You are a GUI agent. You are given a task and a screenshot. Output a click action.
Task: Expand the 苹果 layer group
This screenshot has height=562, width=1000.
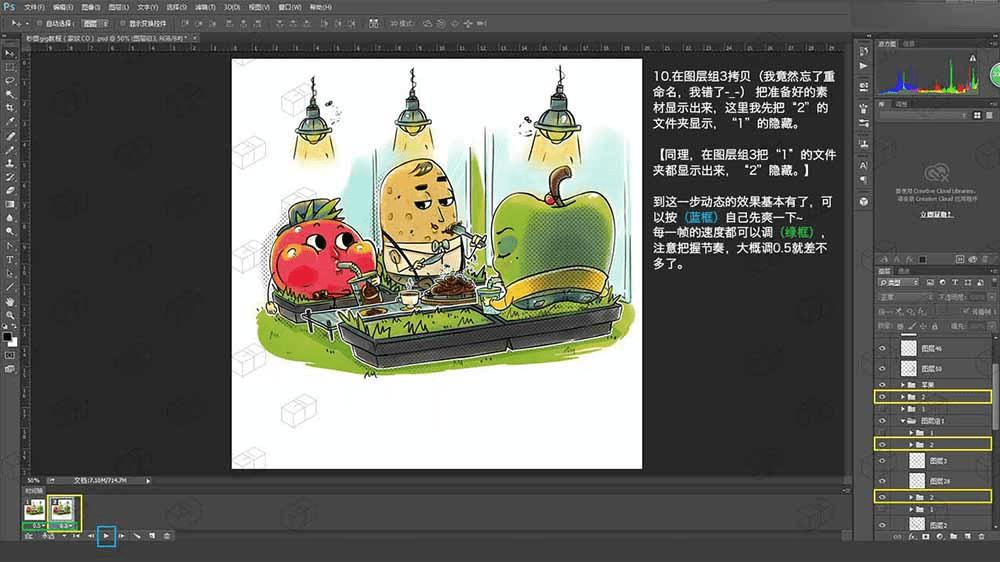pos(903,385)
